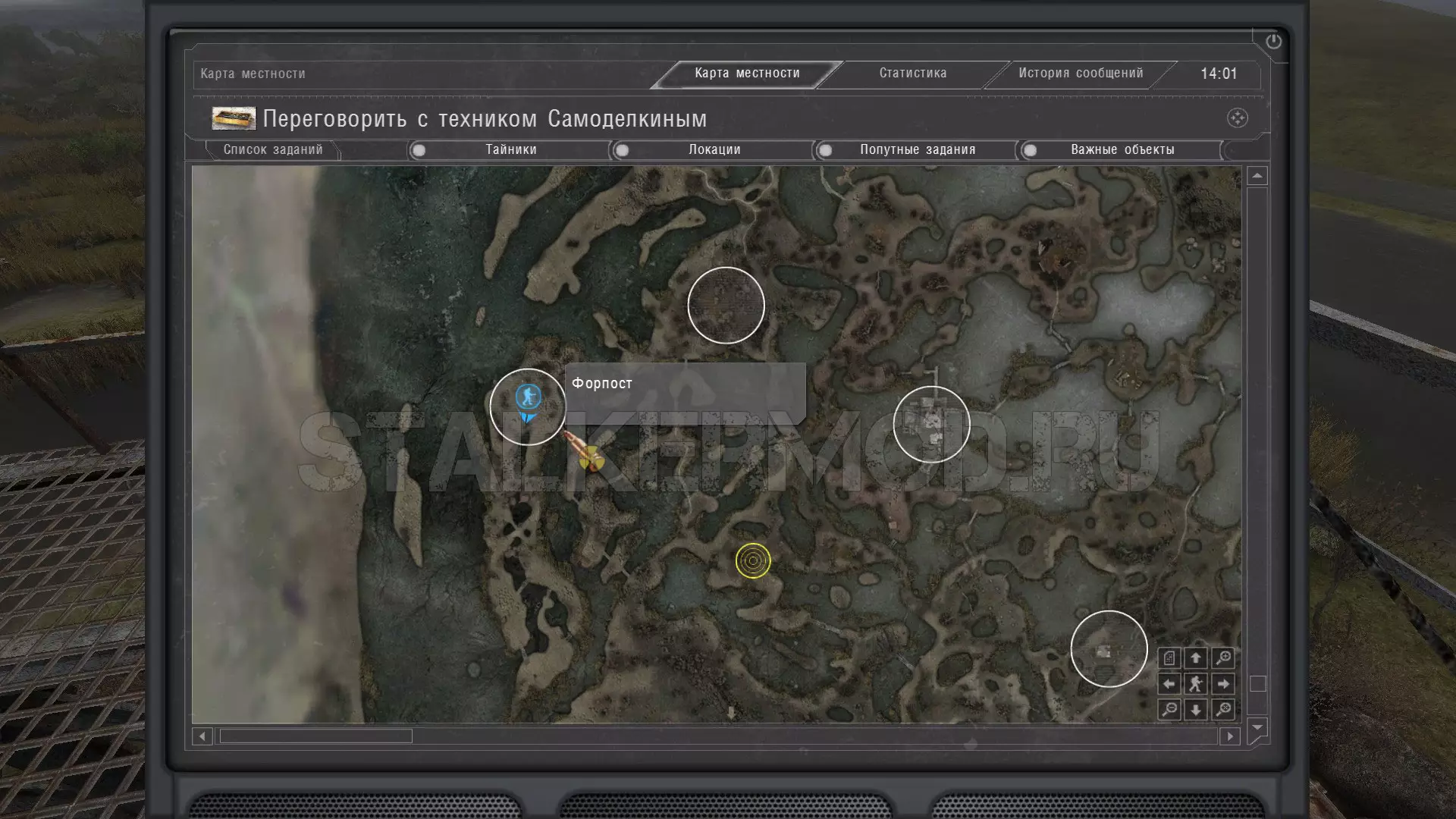This screenshot has width=1456, height=819.
Task: Click the power button of the PDA
Action: 1273,41
